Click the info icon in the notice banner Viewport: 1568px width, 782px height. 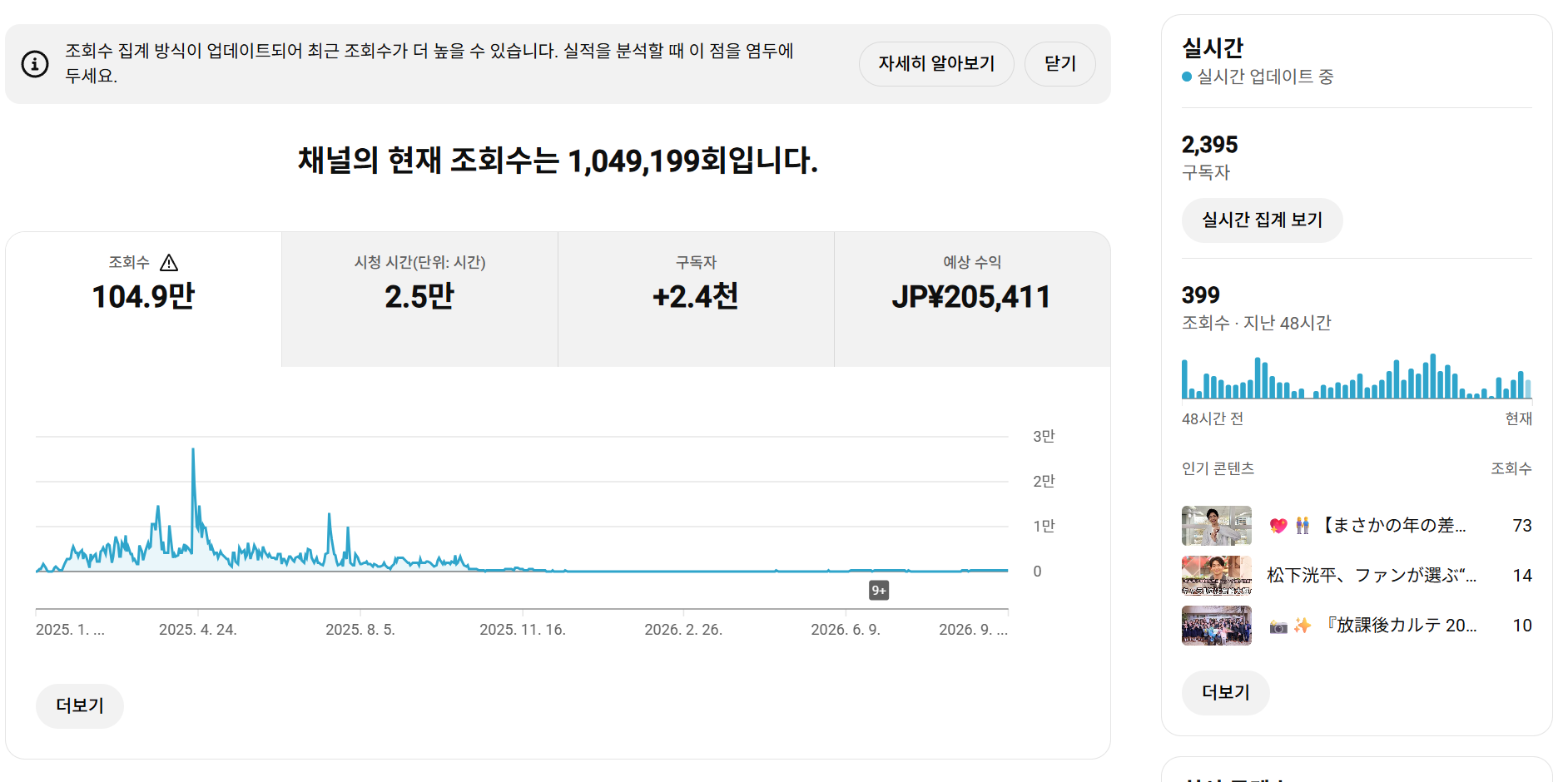click(x=35, y=63)
